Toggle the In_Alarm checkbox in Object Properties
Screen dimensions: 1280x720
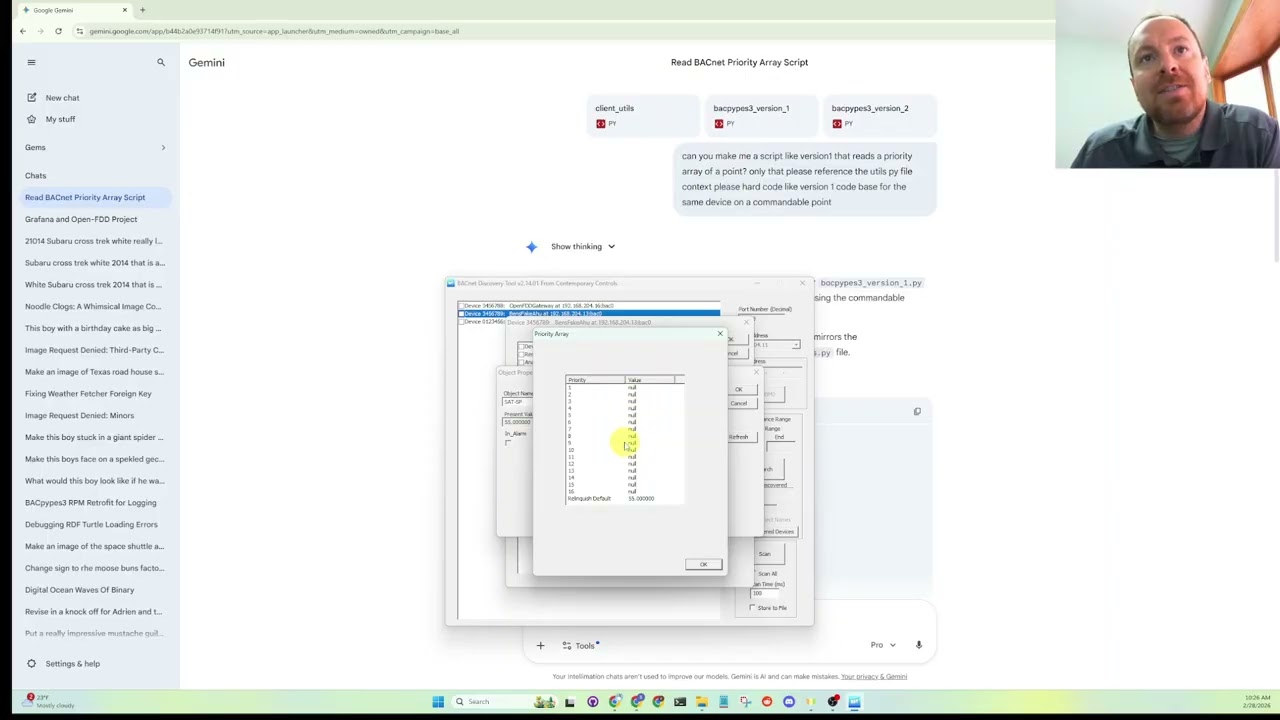(x=508, y=442)
